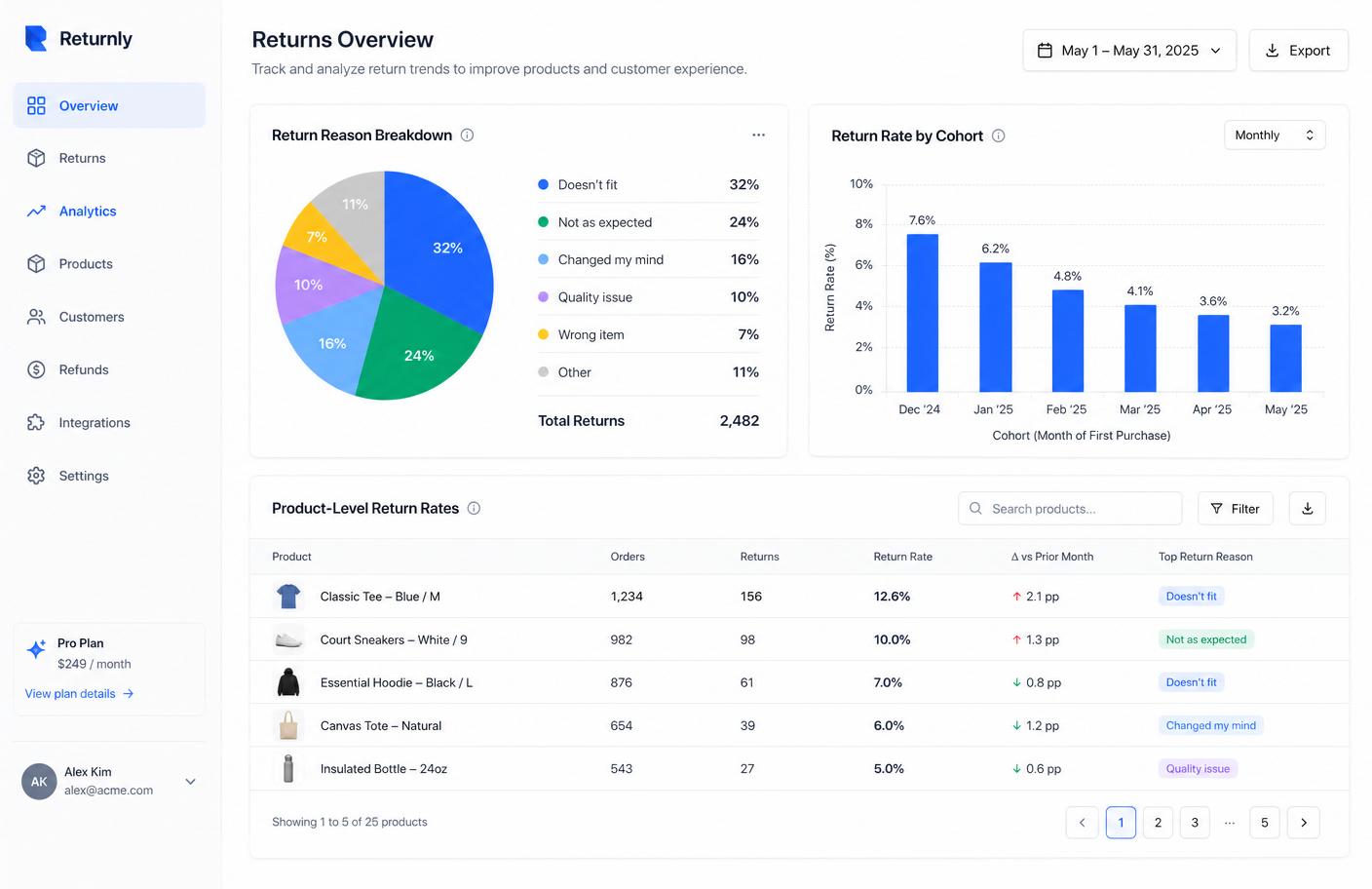Open the May 1 – May 31, 2025 date dropdown
Viewport: 1372px width, 889px height.
point(1129,50)
